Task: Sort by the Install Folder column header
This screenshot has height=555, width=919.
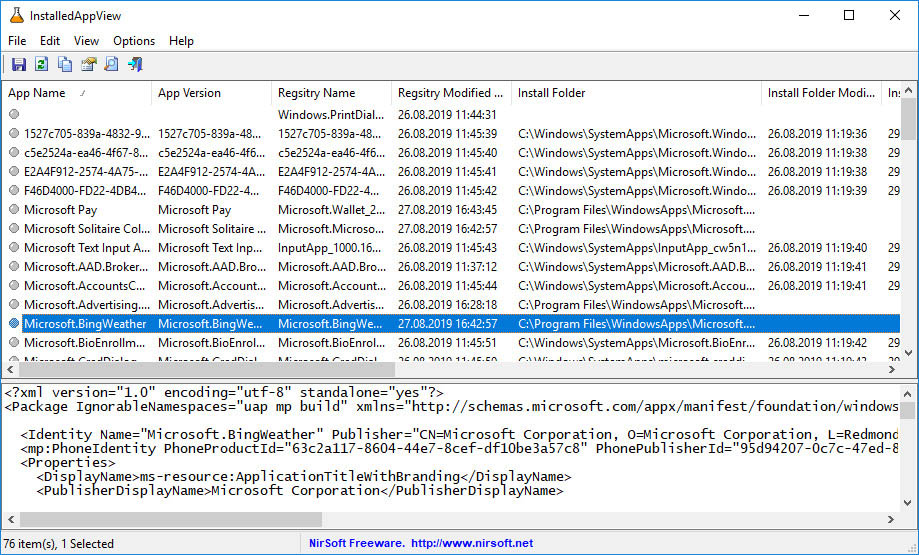Action: click(636, 93)
